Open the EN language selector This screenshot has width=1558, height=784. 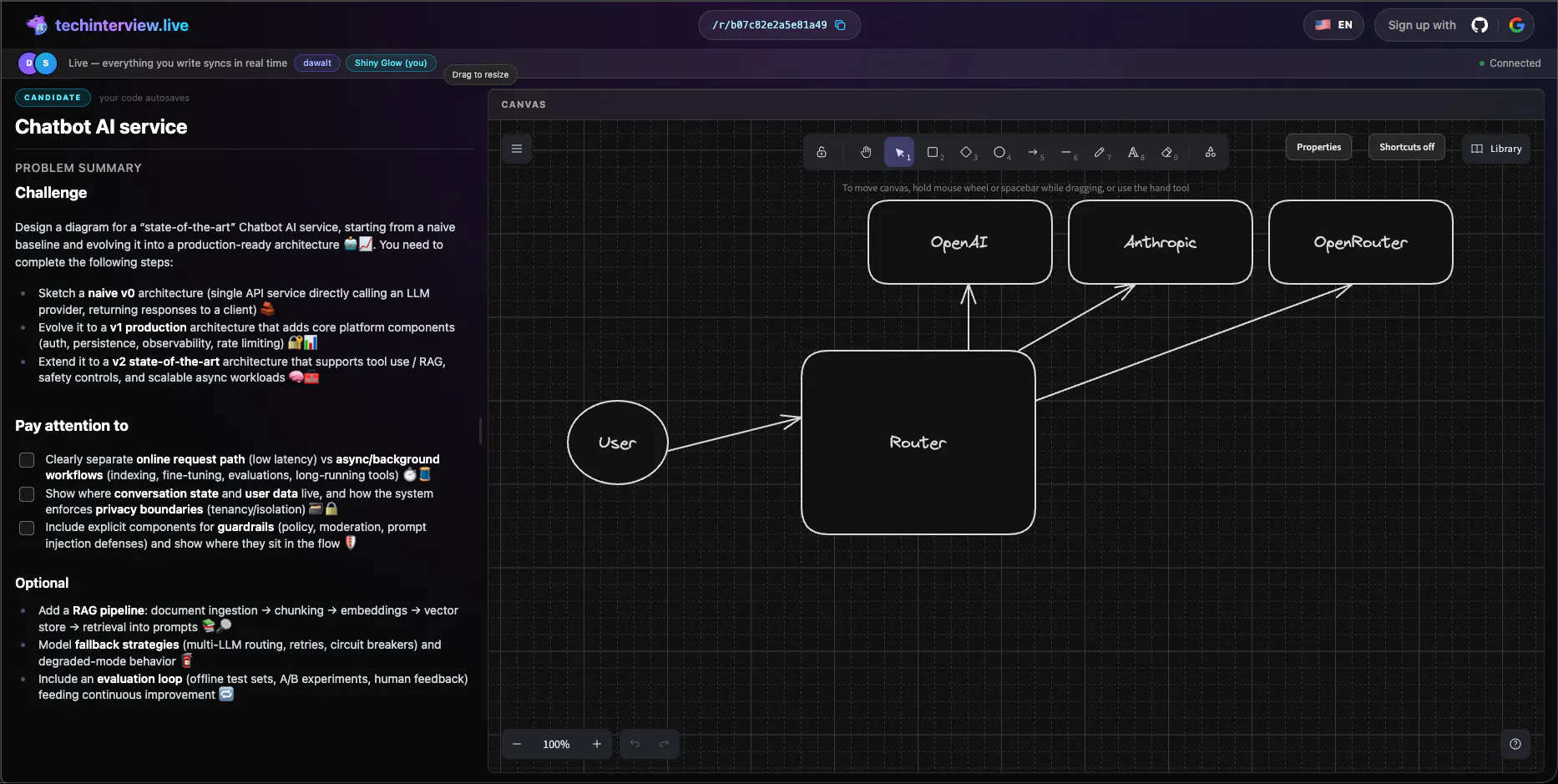coord(1333,25)
